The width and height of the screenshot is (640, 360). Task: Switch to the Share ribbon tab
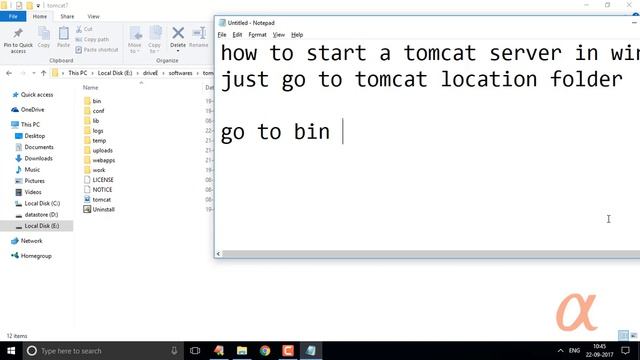[x=67, y=16]
